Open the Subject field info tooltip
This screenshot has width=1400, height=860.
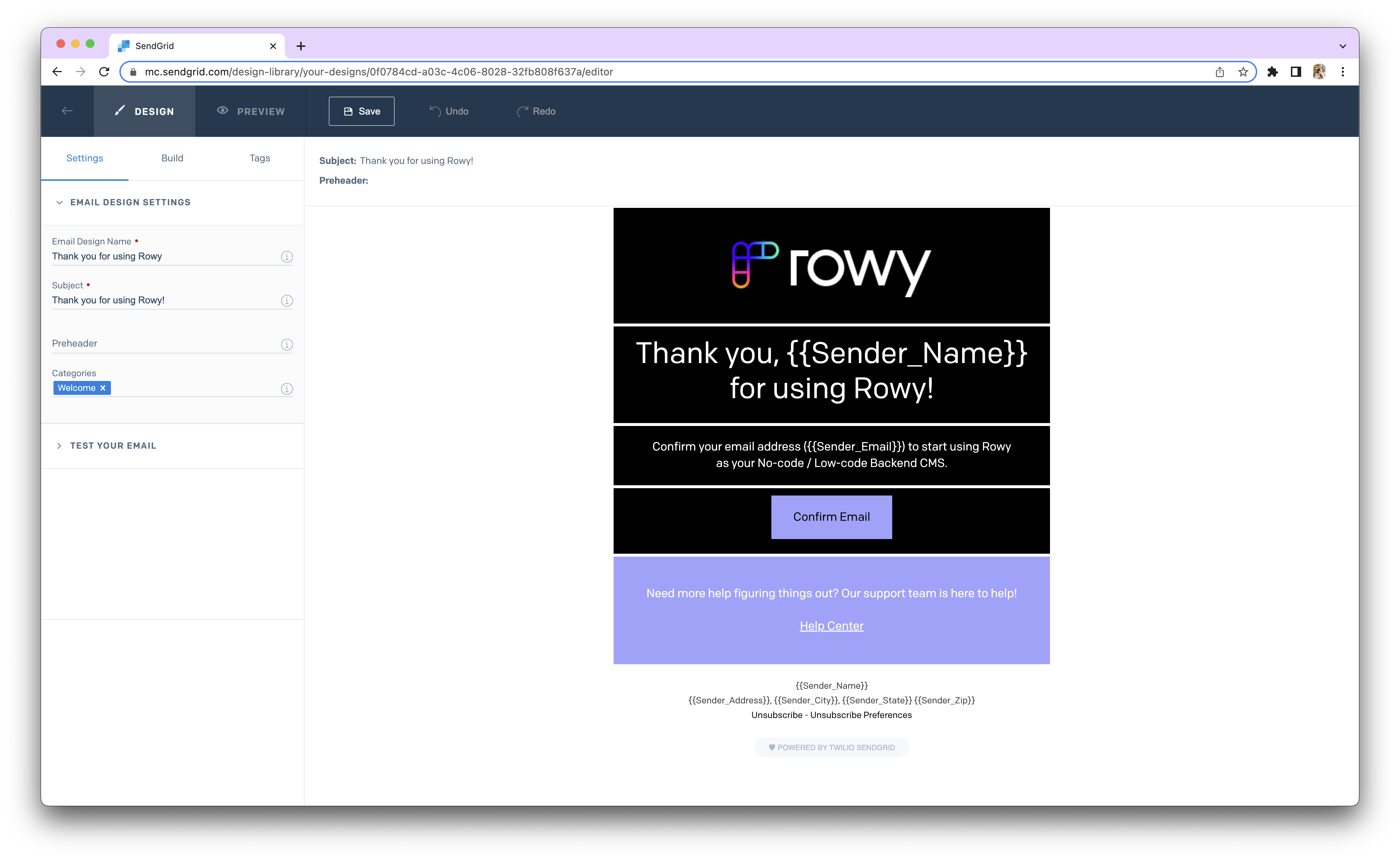click(287, 300)
